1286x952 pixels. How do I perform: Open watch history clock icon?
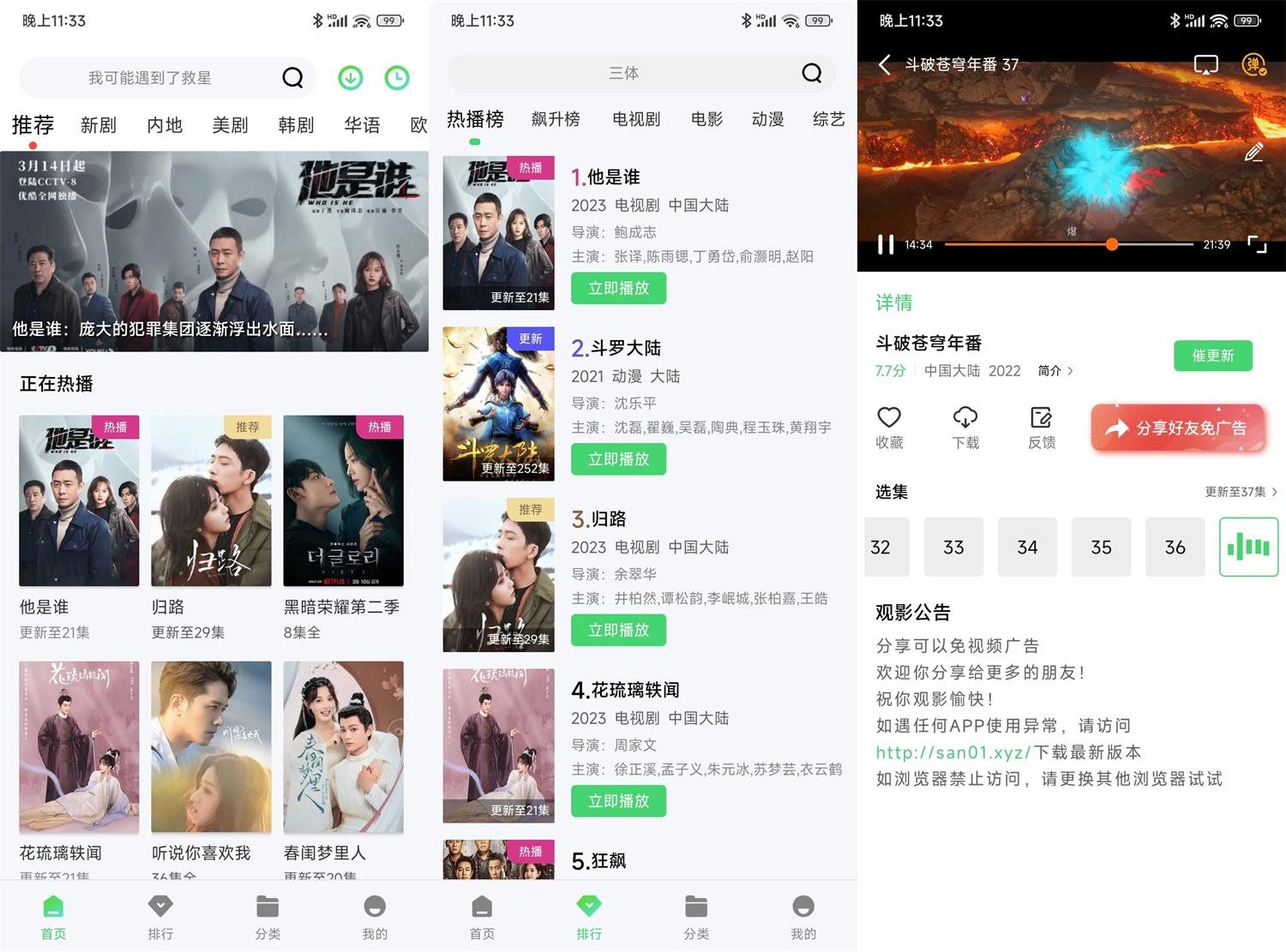(x=396, y=78)
